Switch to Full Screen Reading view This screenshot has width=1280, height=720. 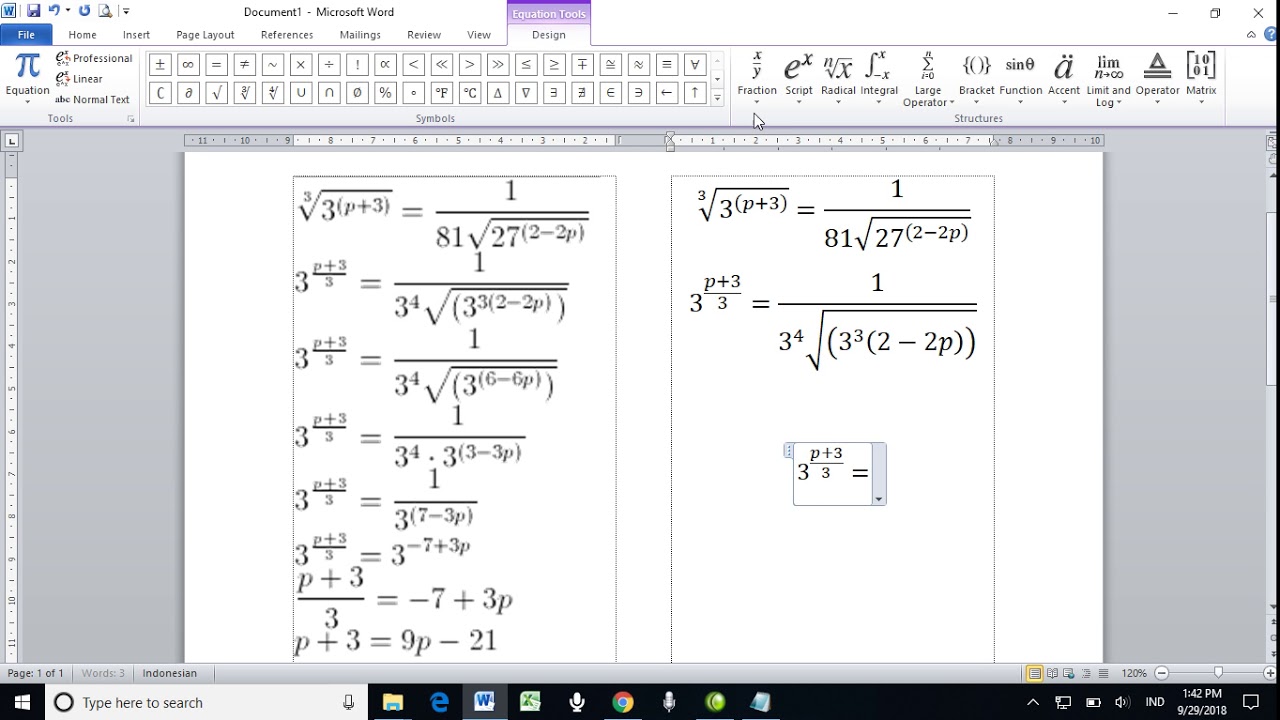[1052, 674]
